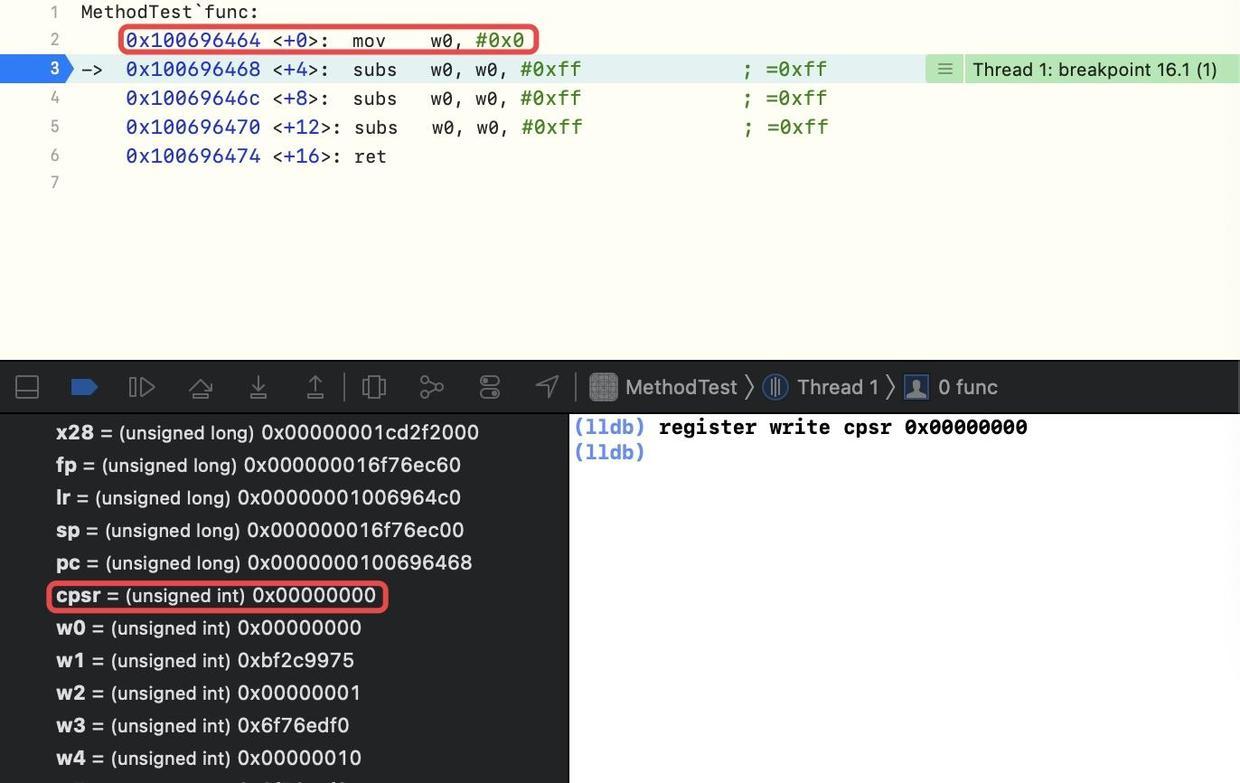
Task: Select 0 func stack frame
Action: coord(951,387)
